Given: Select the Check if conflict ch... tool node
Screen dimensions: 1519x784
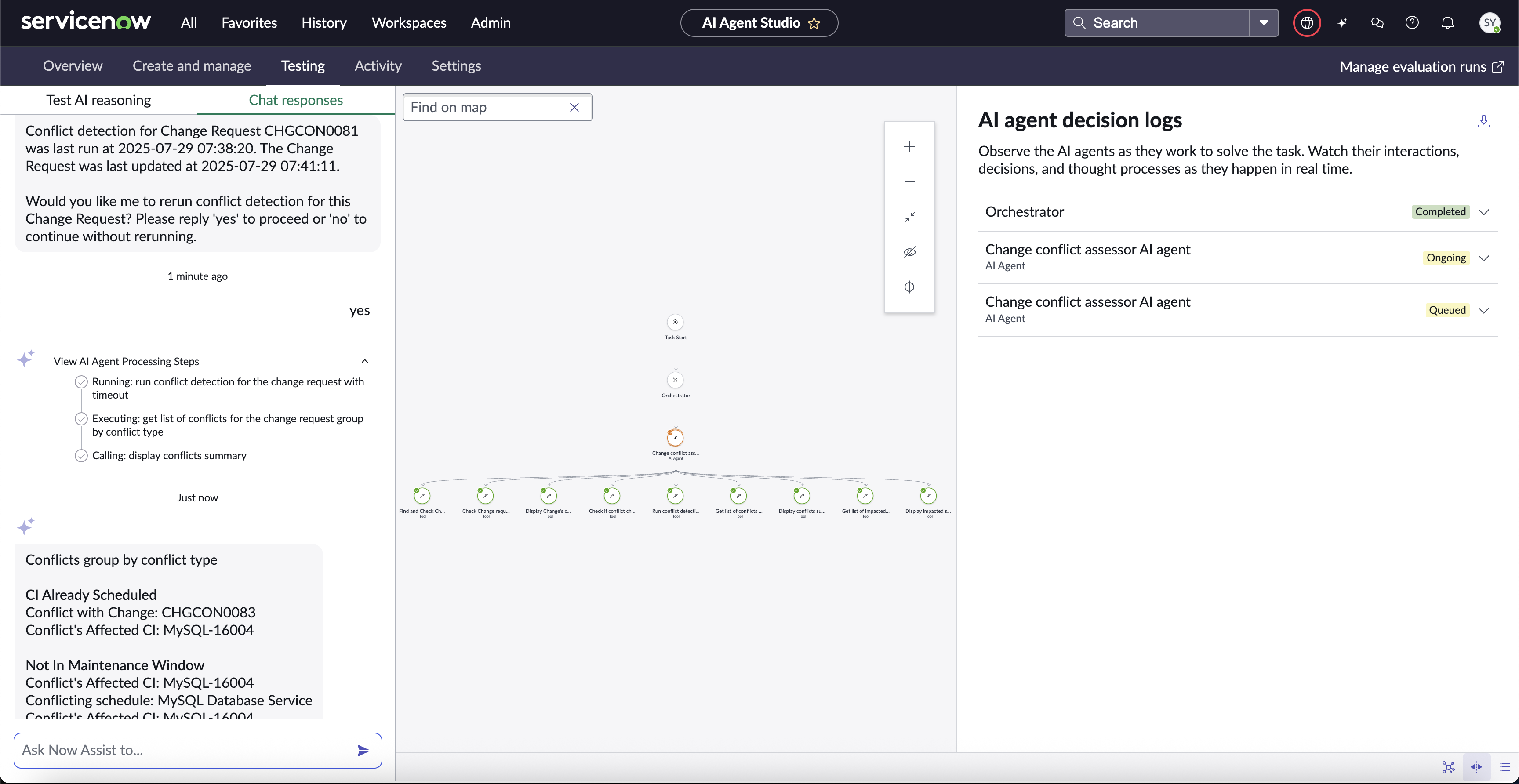Looking at the screenshot, I should [612, 496].
